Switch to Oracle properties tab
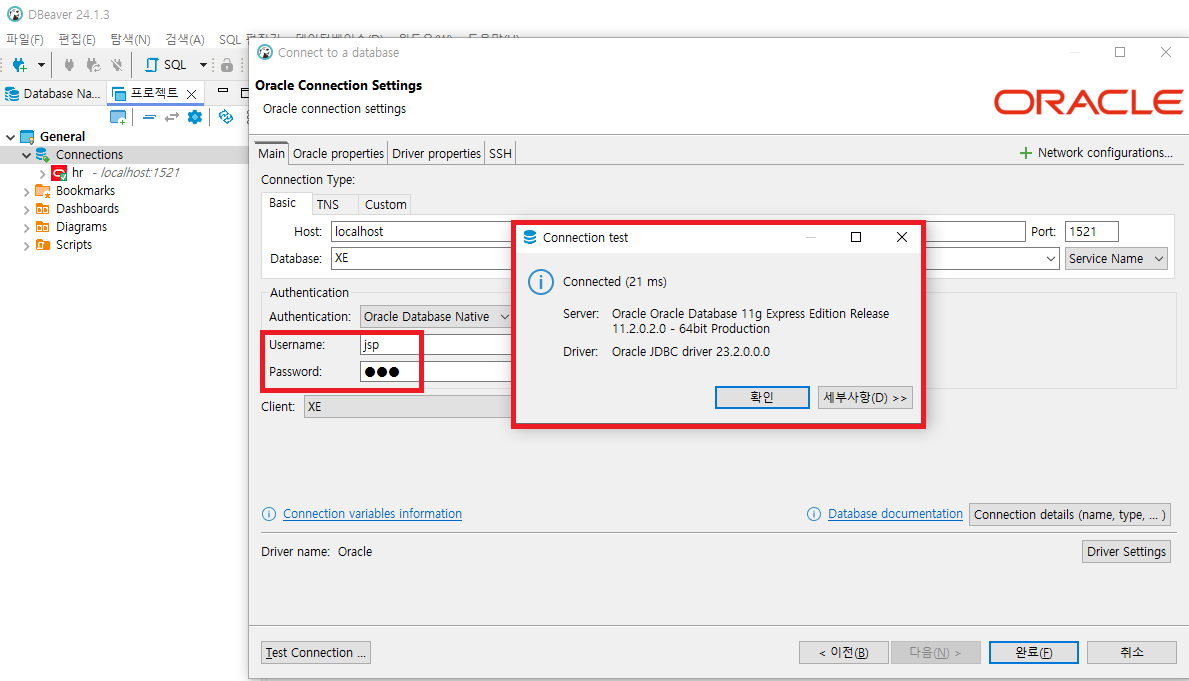This screenshot has width=1189, height=681. [x=338, y=153]
